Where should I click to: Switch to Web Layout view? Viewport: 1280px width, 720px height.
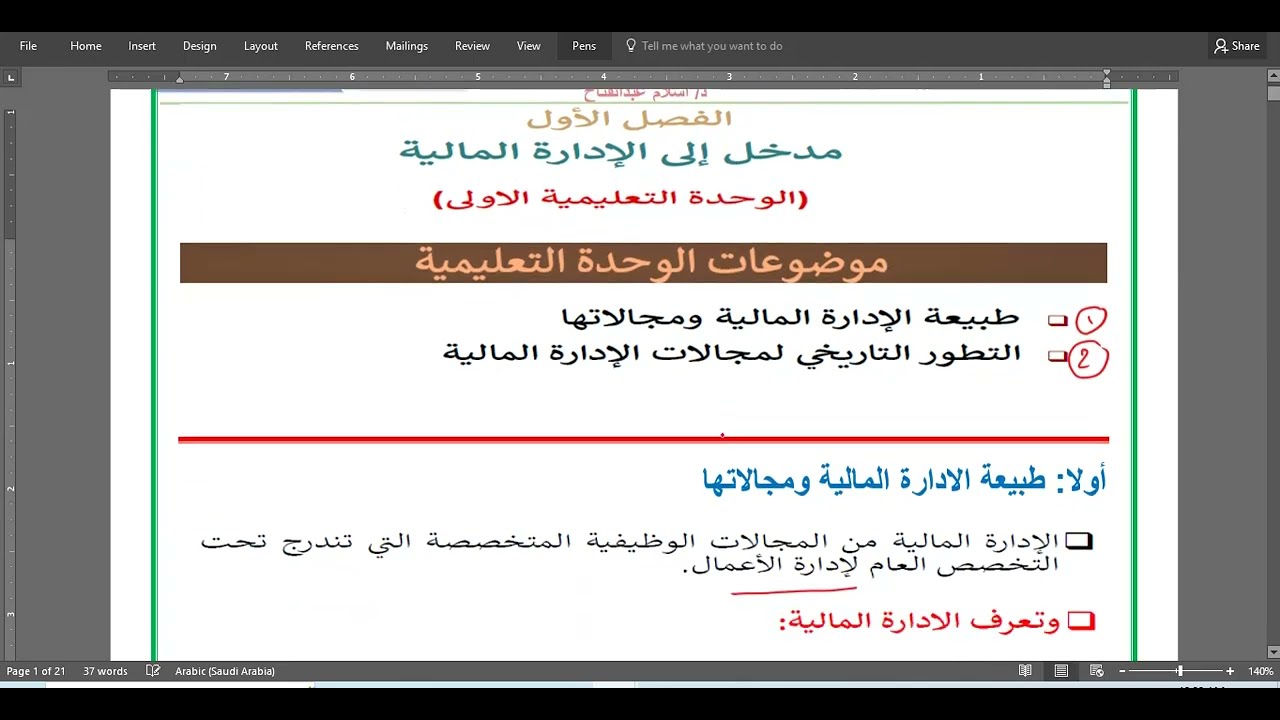point(1097,671)
